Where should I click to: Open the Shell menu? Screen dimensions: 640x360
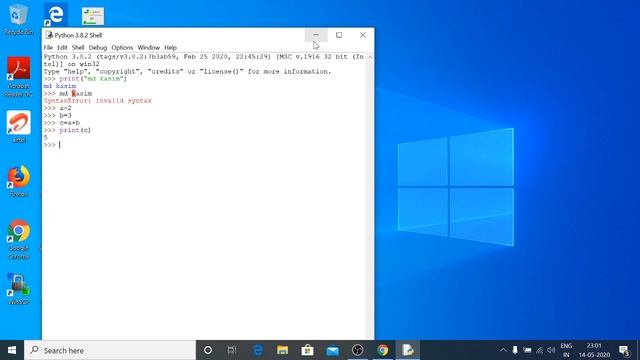78,47
